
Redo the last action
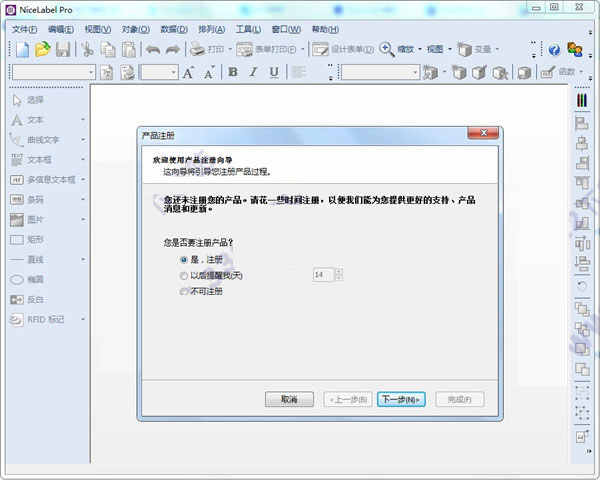(x=173, y=50)
